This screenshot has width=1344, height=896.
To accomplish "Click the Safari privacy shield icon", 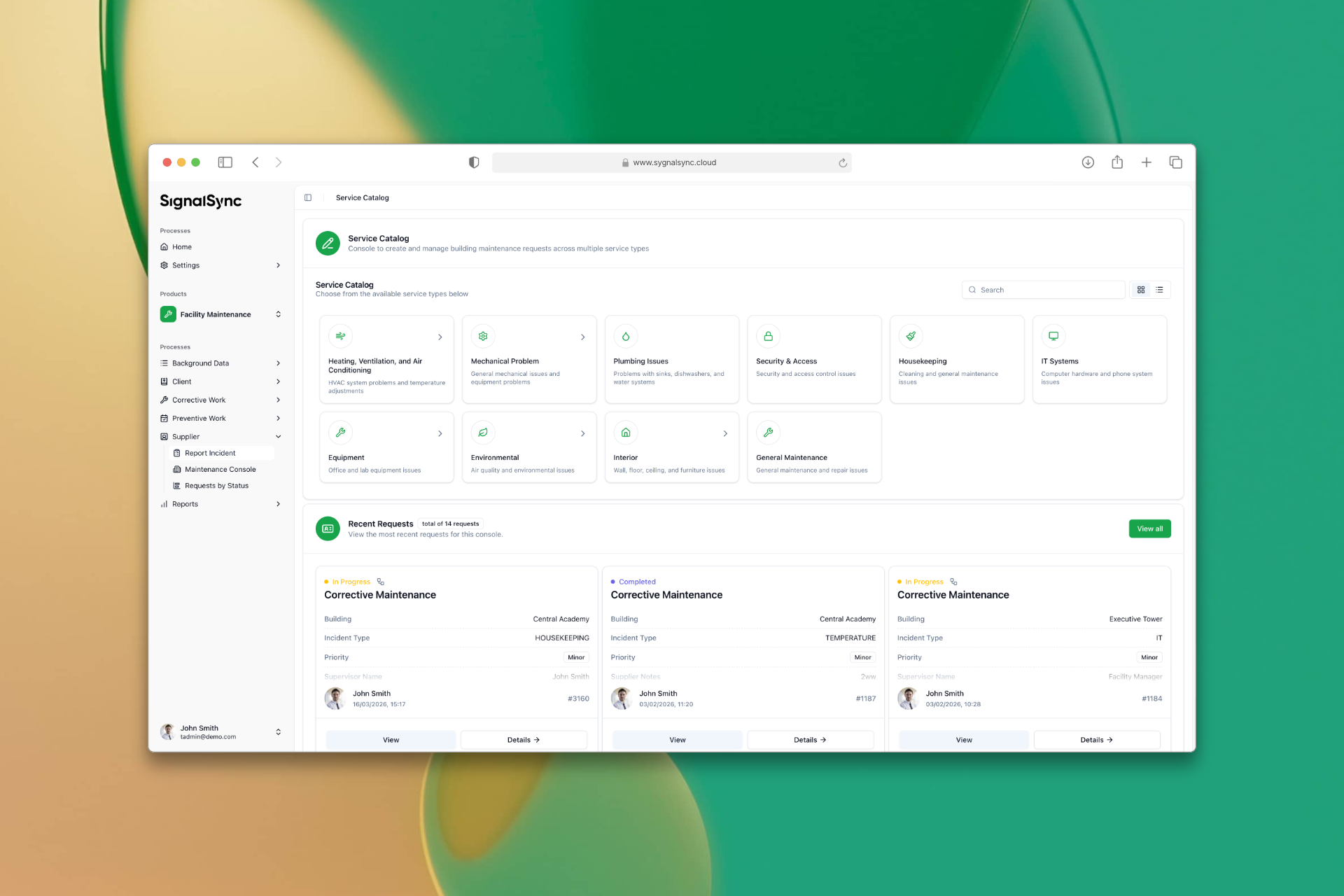I will click(x=474, y=162).
